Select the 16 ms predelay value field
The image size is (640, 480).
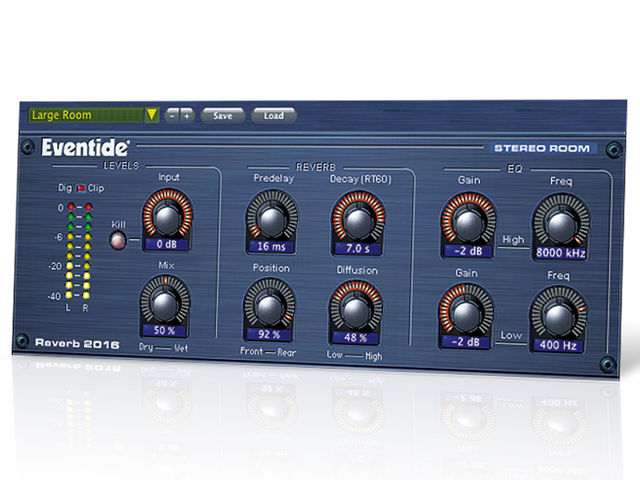pyautogui.click(x=271, y=247)
